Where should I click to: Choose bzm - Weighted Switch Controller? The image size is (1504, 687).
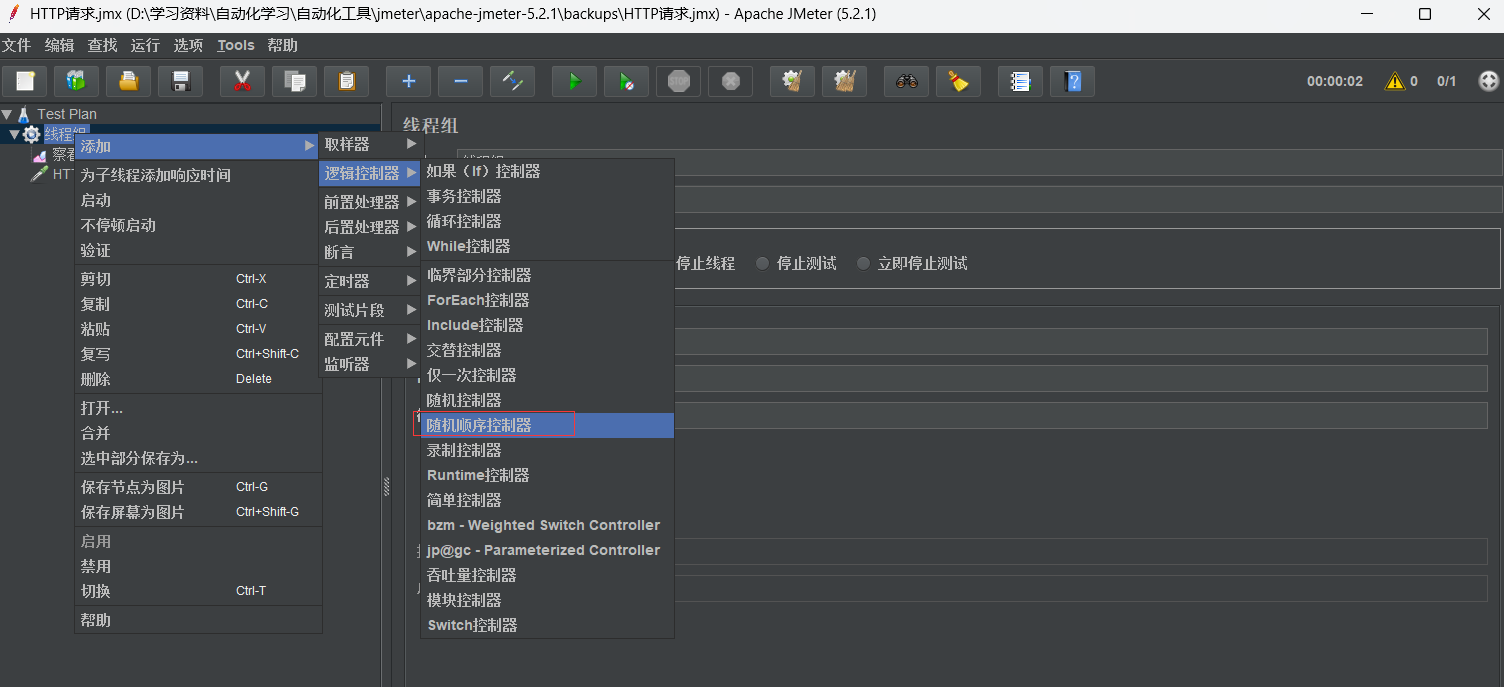[x=547, y=525]
